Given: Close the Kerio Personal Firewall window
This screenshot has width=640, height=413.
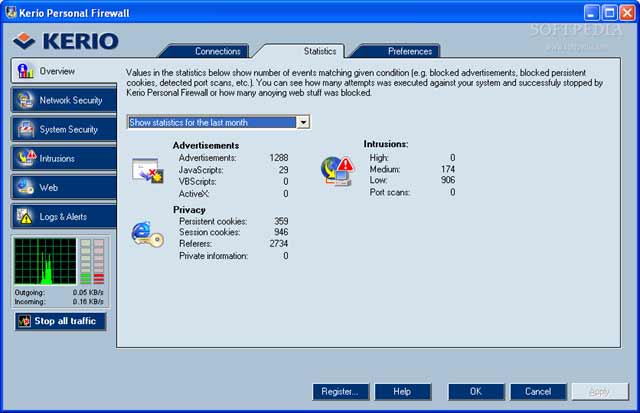Looking at the screenshot, I should coord(627,13).
